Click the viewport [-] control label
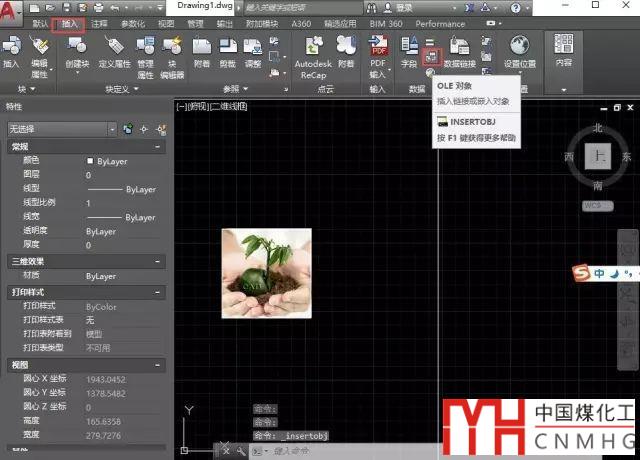The height and width of the screenshot is (460, 640). click(180, 105)
